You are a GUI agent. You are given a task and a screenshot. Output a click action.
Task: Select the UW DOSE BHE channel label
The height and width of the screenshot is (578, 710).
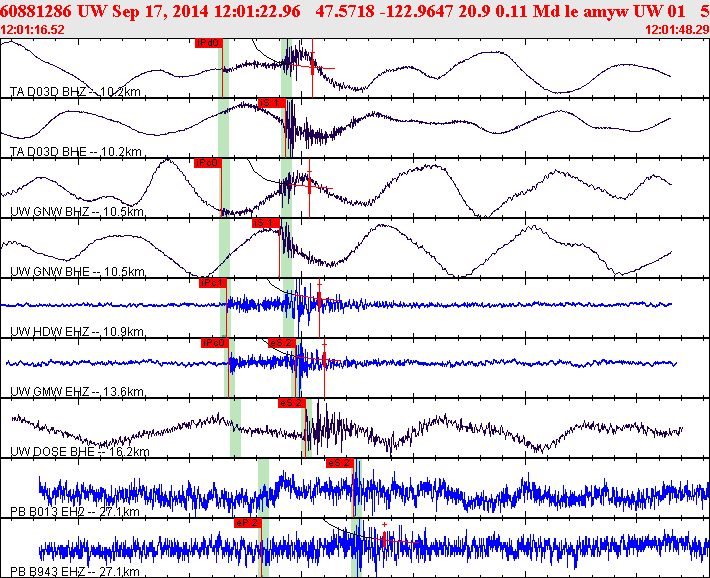coord(80,452)
